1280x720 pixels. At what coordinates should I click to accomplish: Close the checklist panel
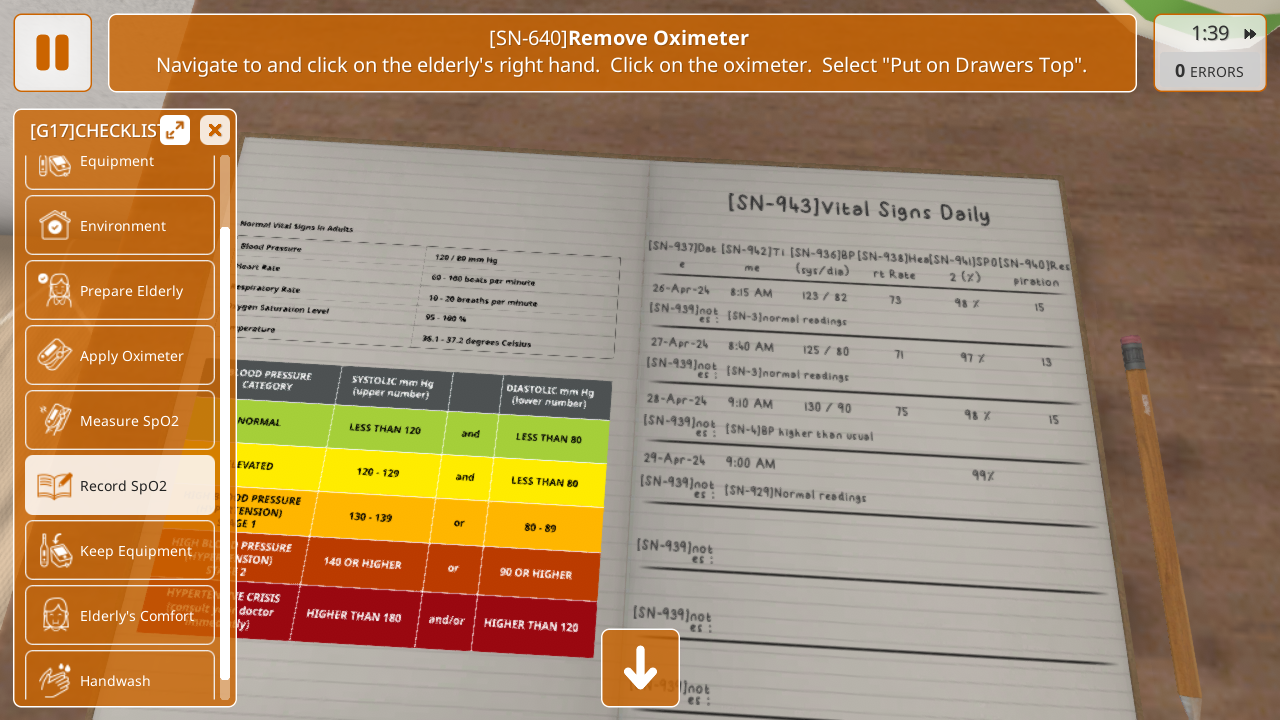(214, 130)
